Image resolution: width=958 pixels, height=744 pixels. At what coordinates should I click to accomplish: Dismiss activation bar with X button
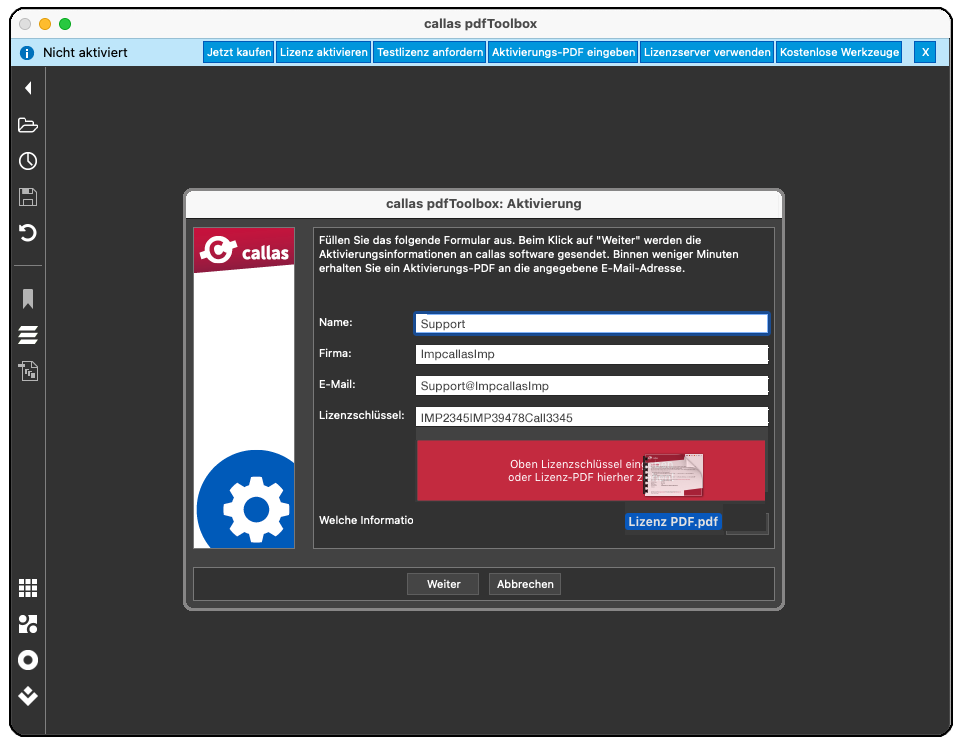pos(925,52)
